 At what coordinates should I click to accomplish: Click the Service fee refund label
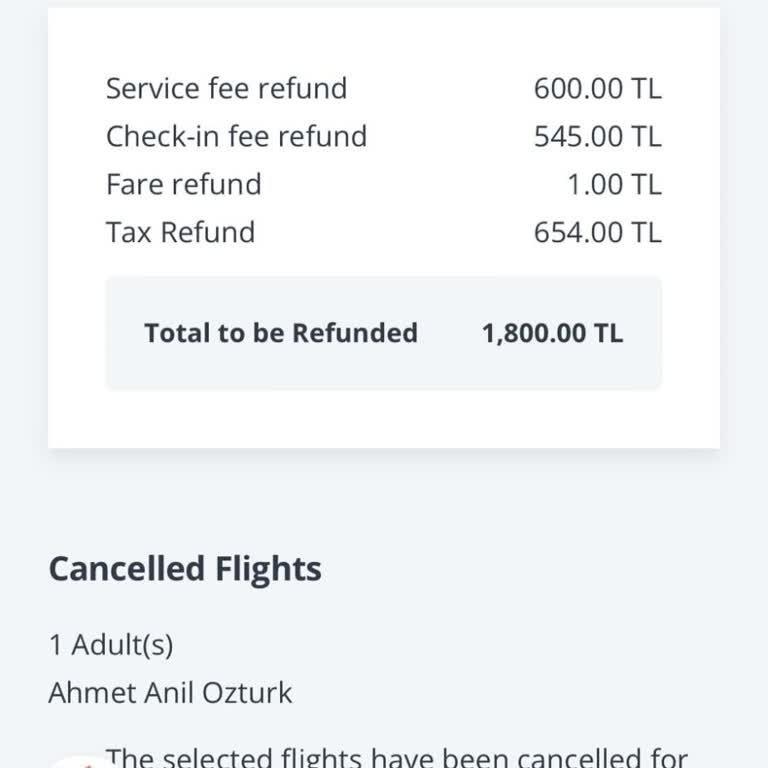[226, 88]
